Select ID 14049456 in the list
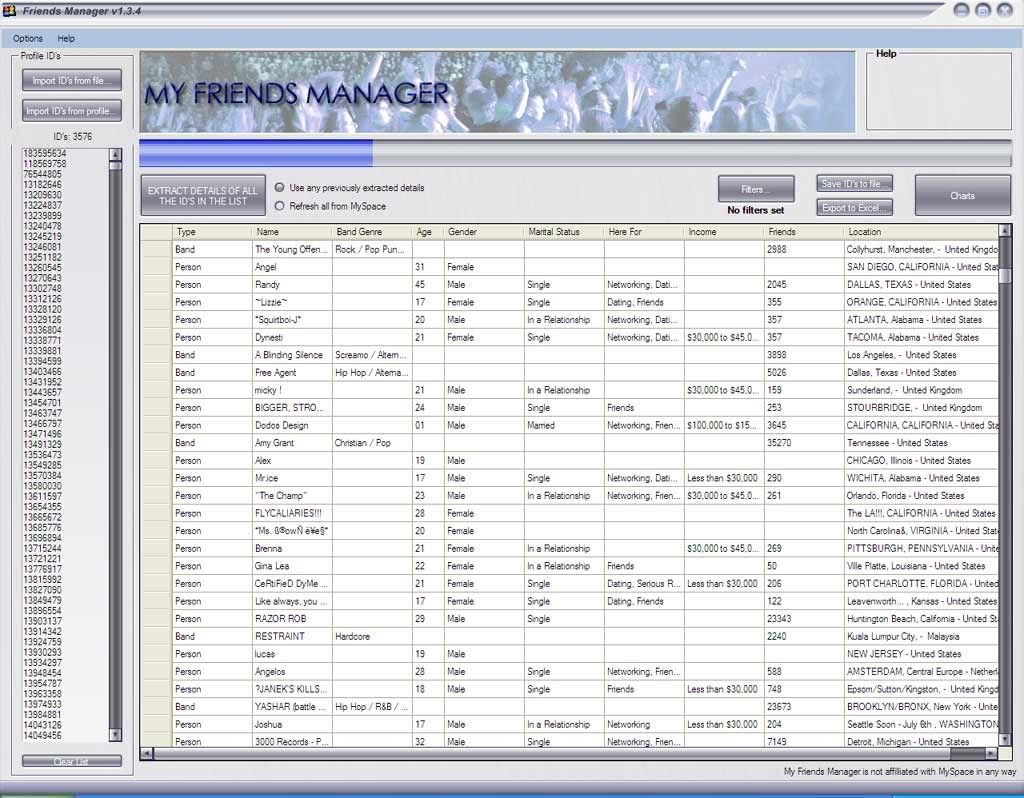This screenshot has width=1024, height=798. tap(42, 735)
